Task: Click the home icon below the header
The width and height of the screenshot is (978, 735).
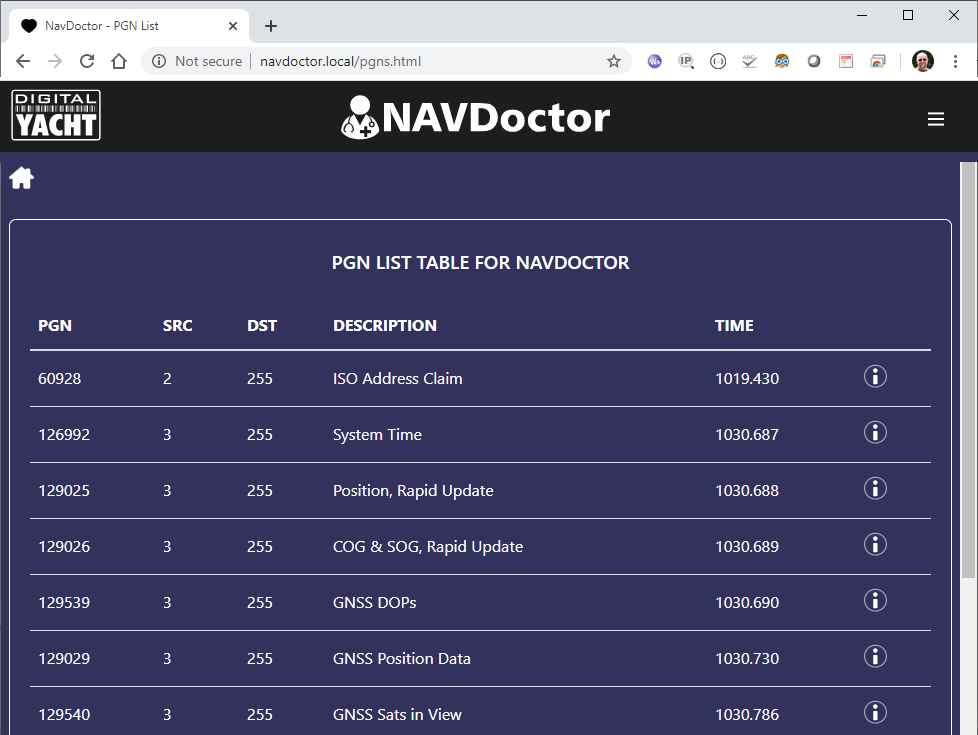Action: click(x=22, y=179)
